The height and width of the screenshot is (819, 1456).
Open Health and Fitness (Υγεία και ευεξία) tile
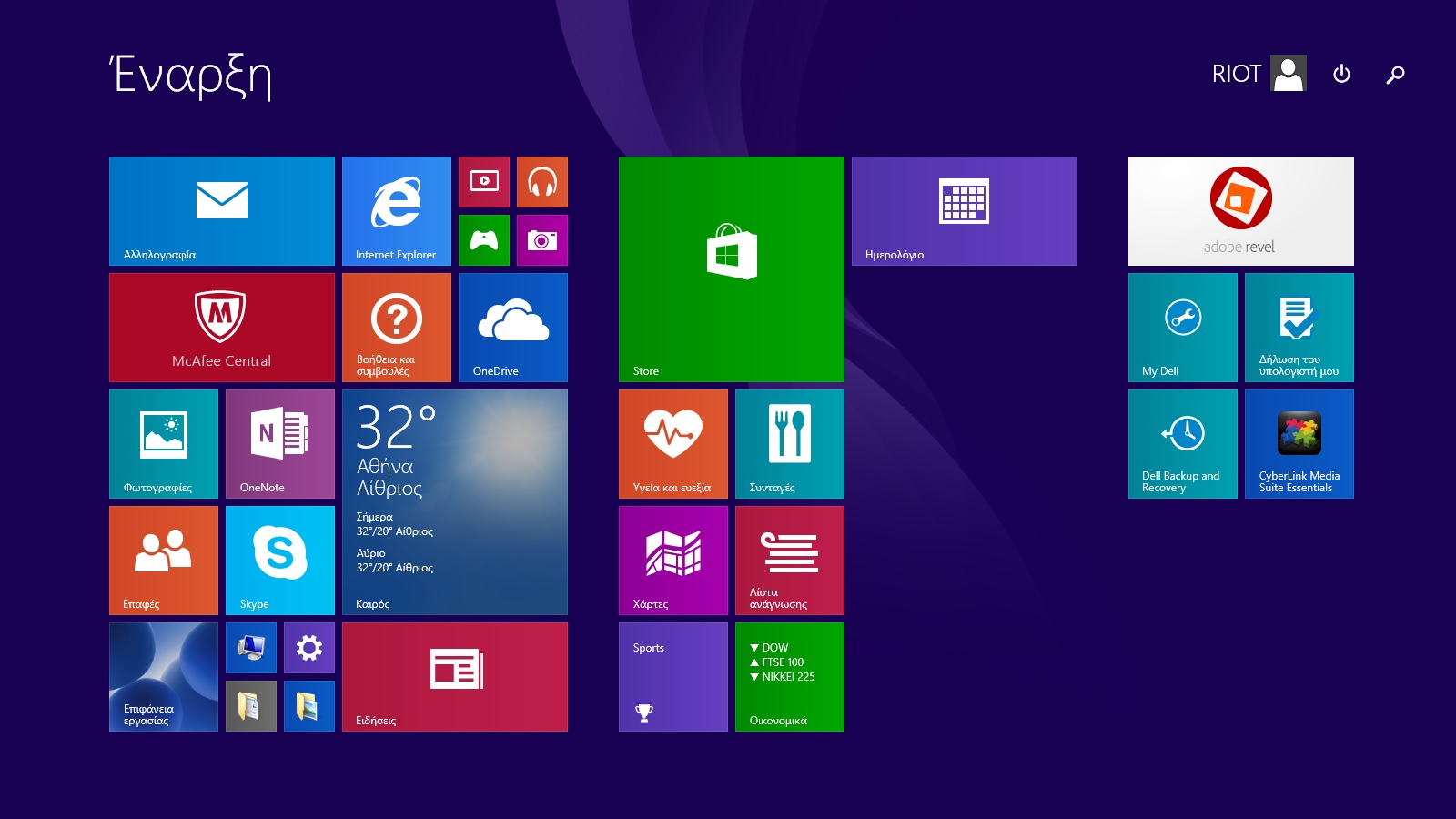673,444
